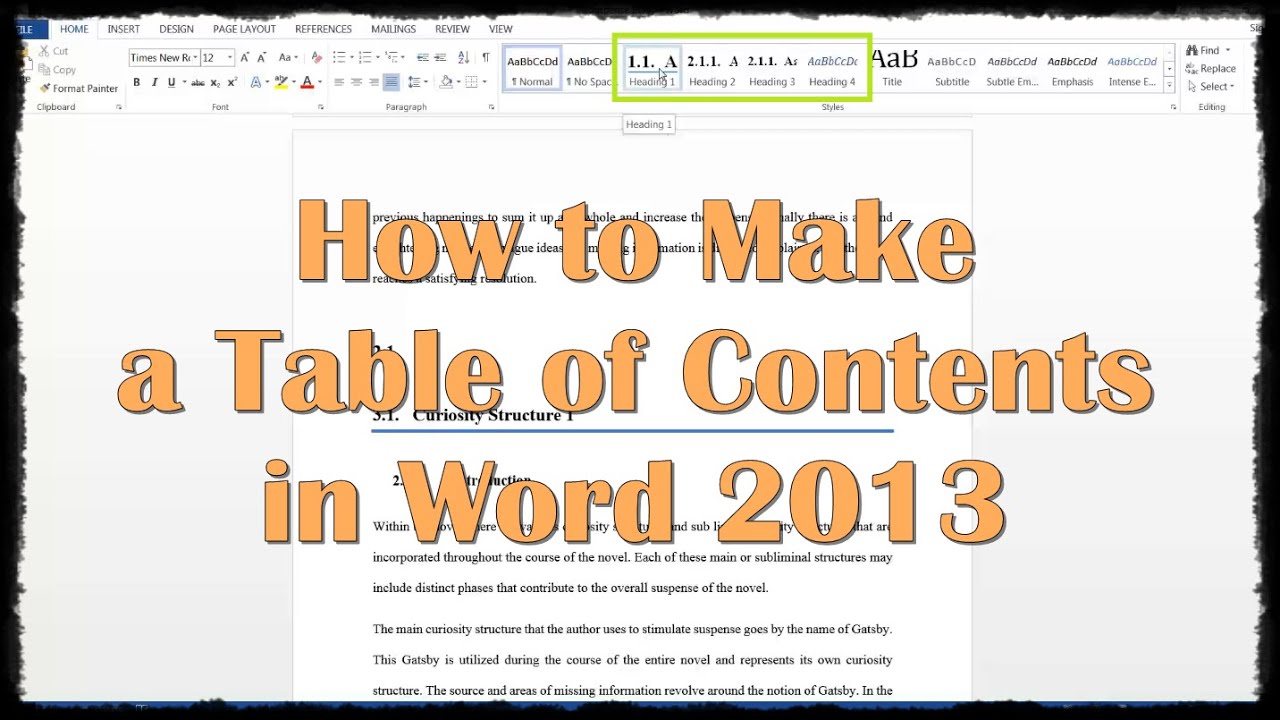Apply text highlight color
1280x720 pixels.
point(281,83)
